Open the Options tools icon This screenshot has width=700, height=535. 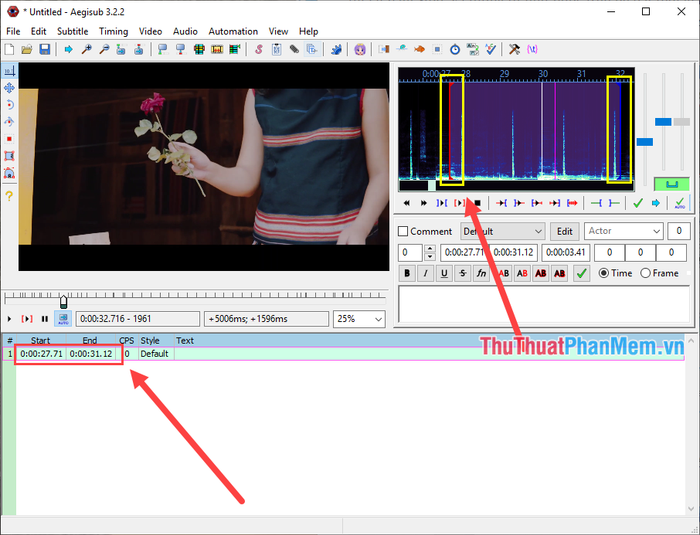[x=514, y=49]
